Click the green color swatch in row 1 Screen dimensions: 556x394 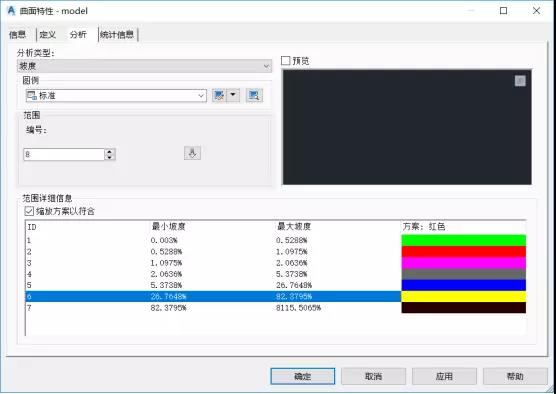(463, 240)
